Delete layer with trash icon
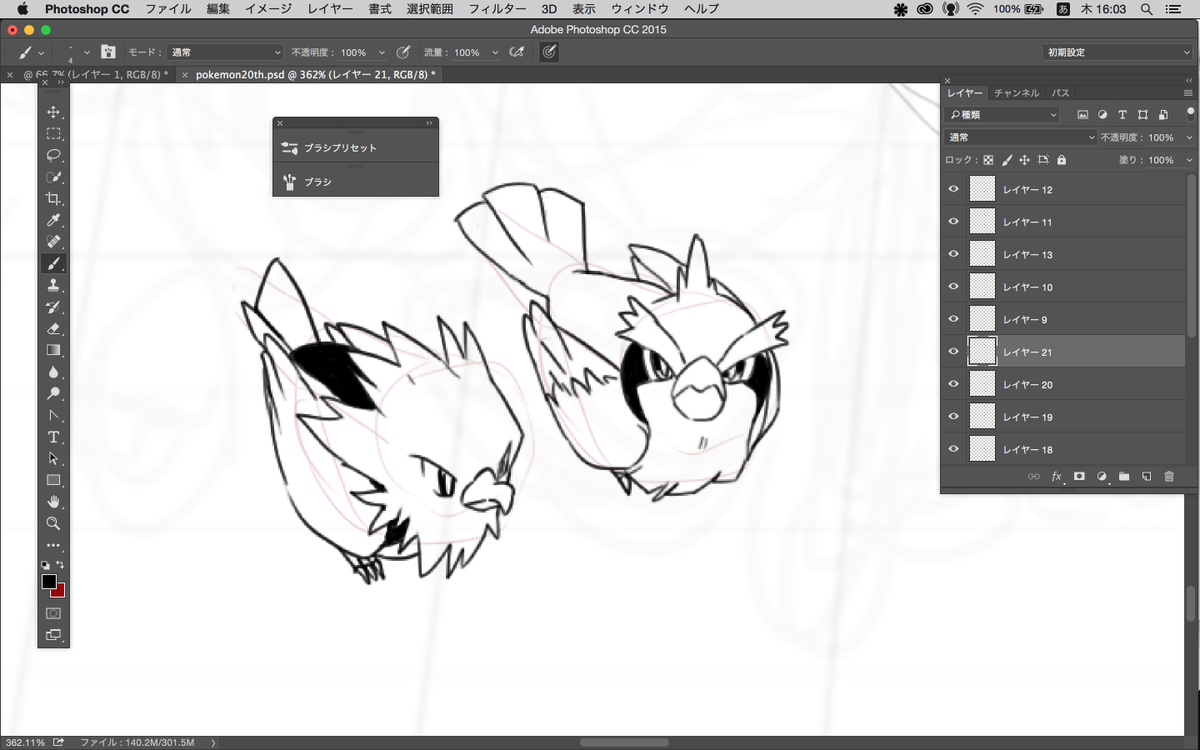This screenshot has width=1200, height=750. point(1169,477)
